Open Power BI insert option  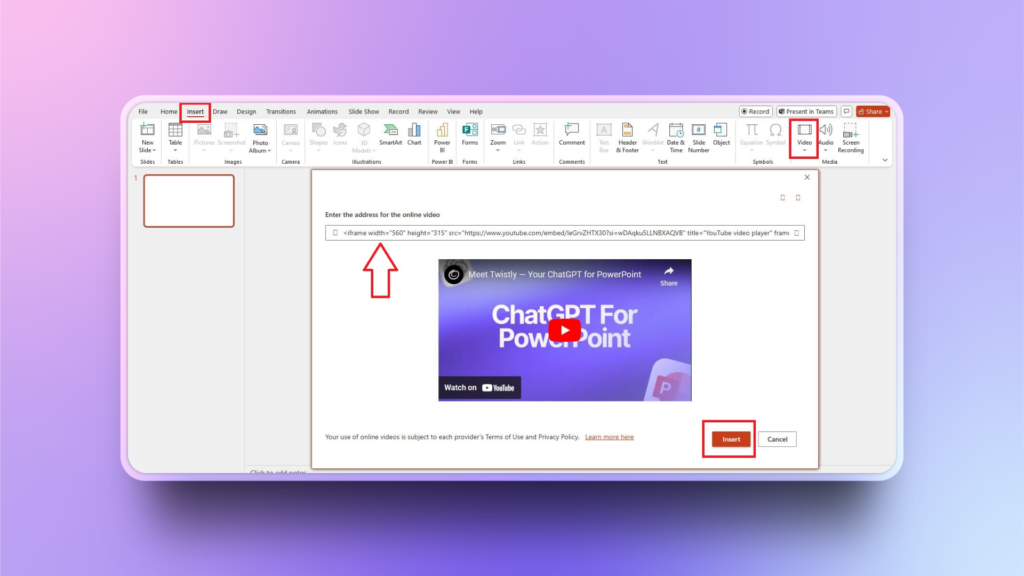coord(442,138)
